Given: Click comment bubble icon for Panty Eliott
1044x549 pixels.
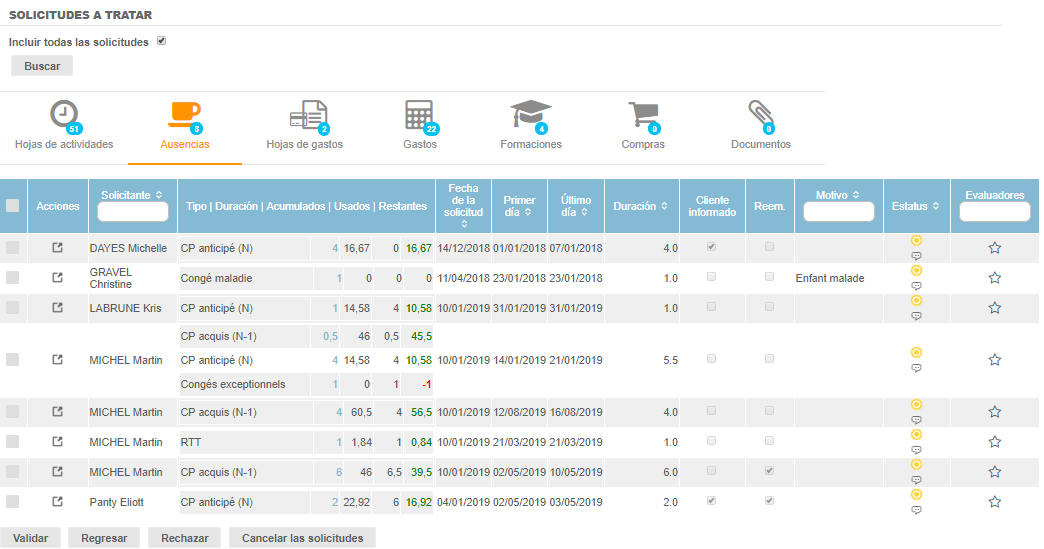Looking at the screenshot, I should [x=916, y=510].
